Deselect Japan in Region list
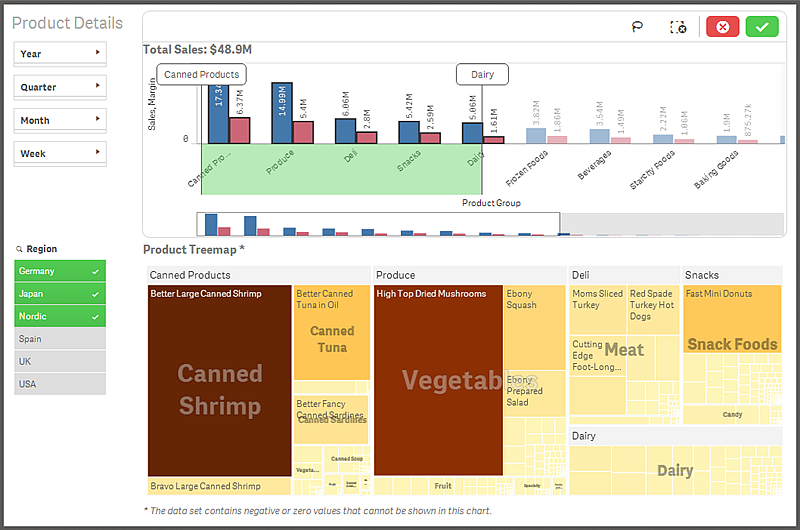The image size is (800, 530). click(60, 294)
